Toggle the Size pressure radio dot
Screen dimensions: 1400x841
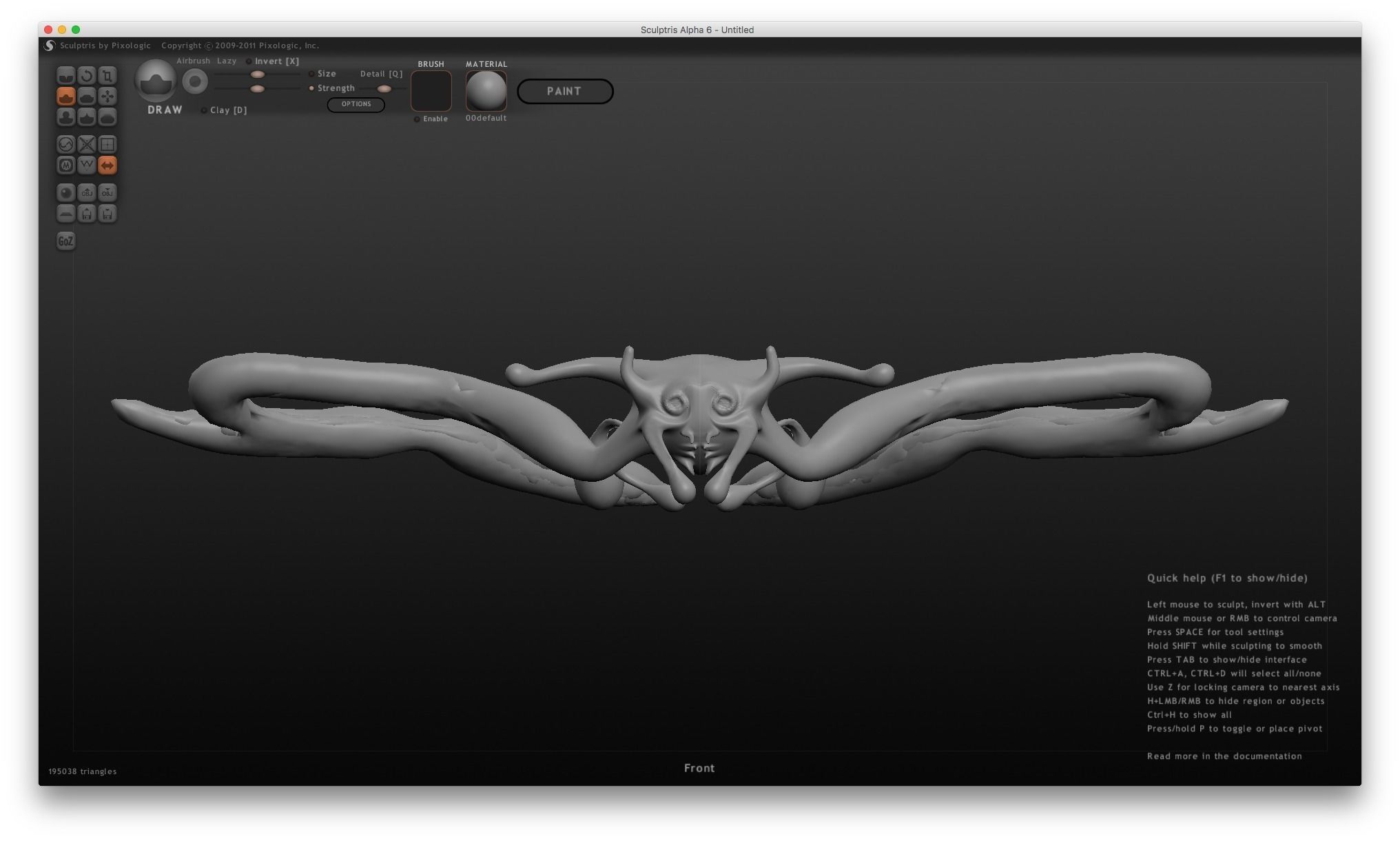click(x=311, y=74)
